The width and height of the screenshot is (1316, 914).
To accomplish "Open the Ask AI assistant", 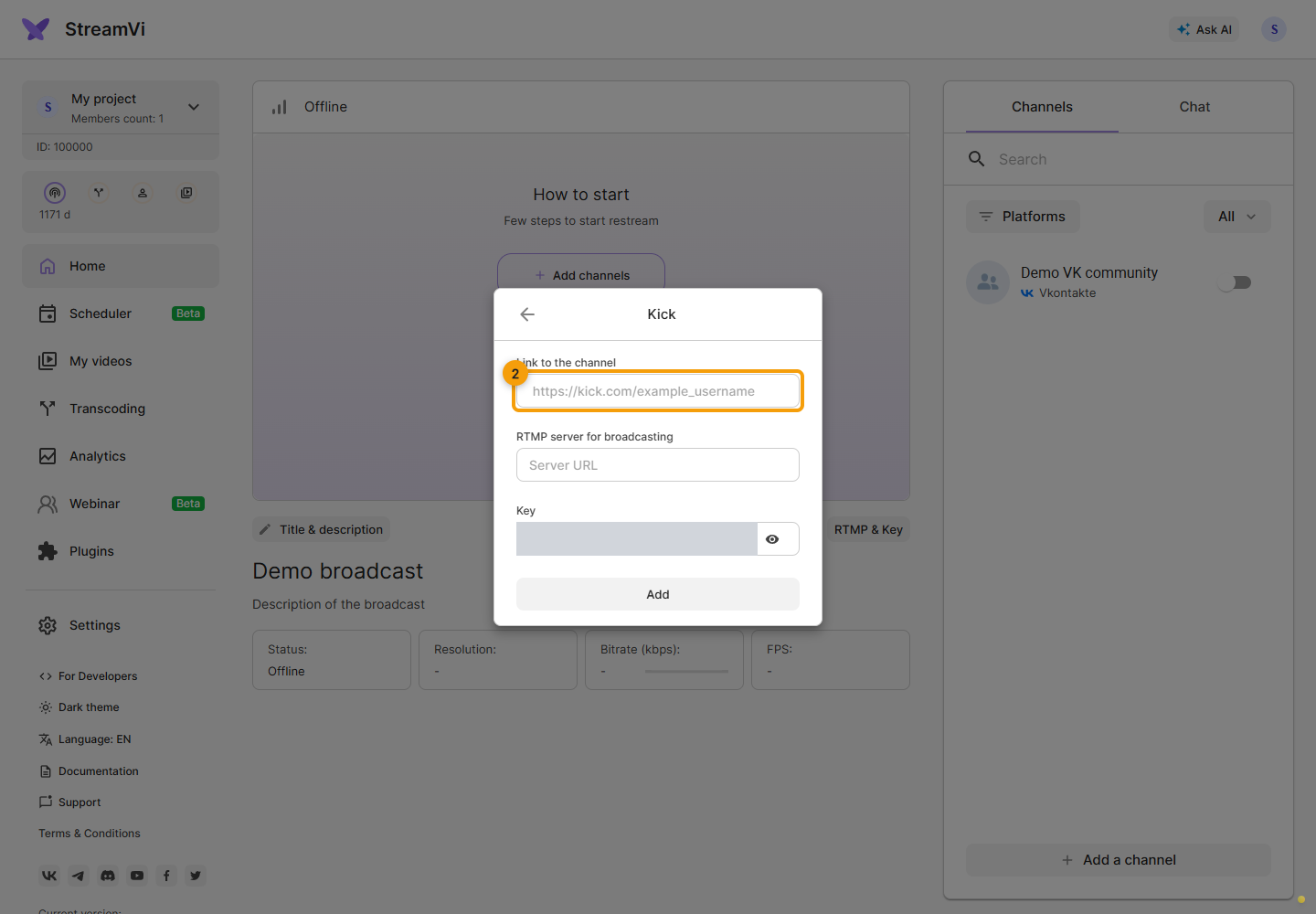I will (x=1205, y=29).
